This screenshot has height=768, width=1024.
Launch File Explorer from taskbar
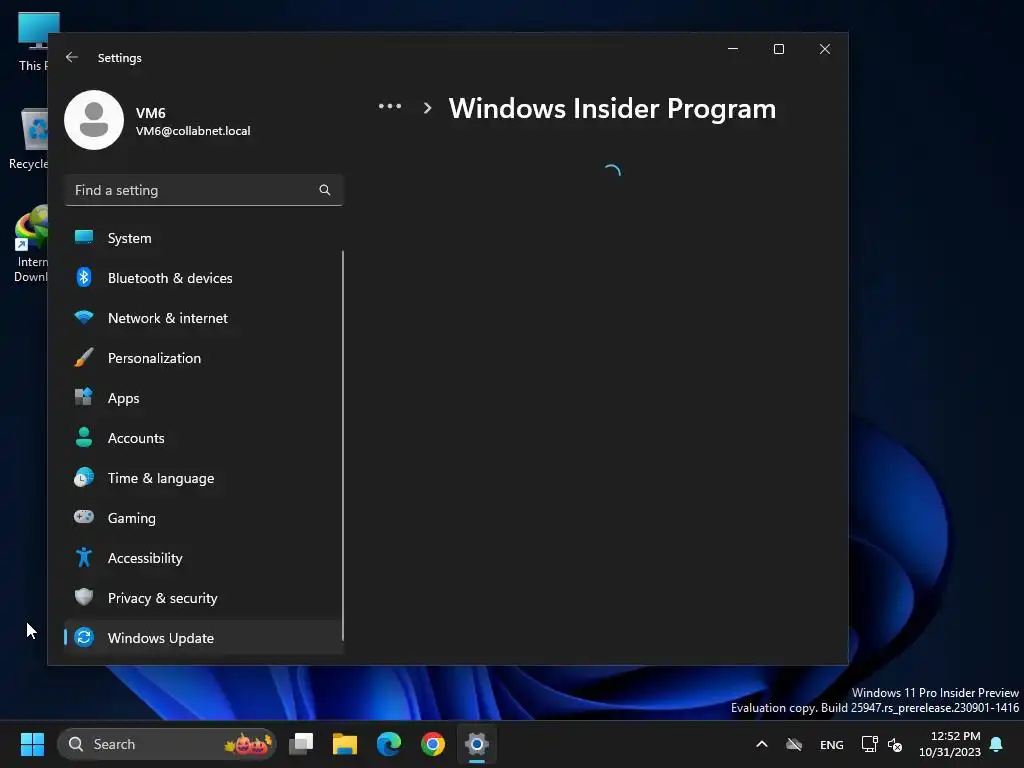[345, 744]
